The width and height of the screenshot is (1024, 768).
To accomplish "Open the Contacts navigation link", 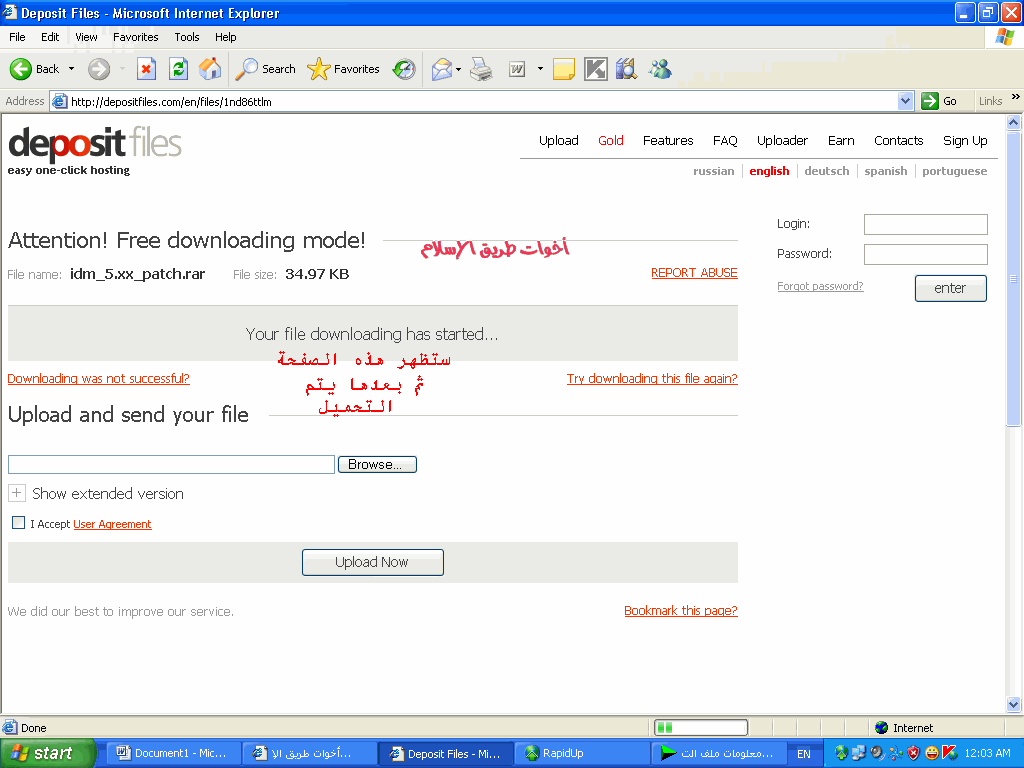I will pyautogui.click(x=899, y=140).
